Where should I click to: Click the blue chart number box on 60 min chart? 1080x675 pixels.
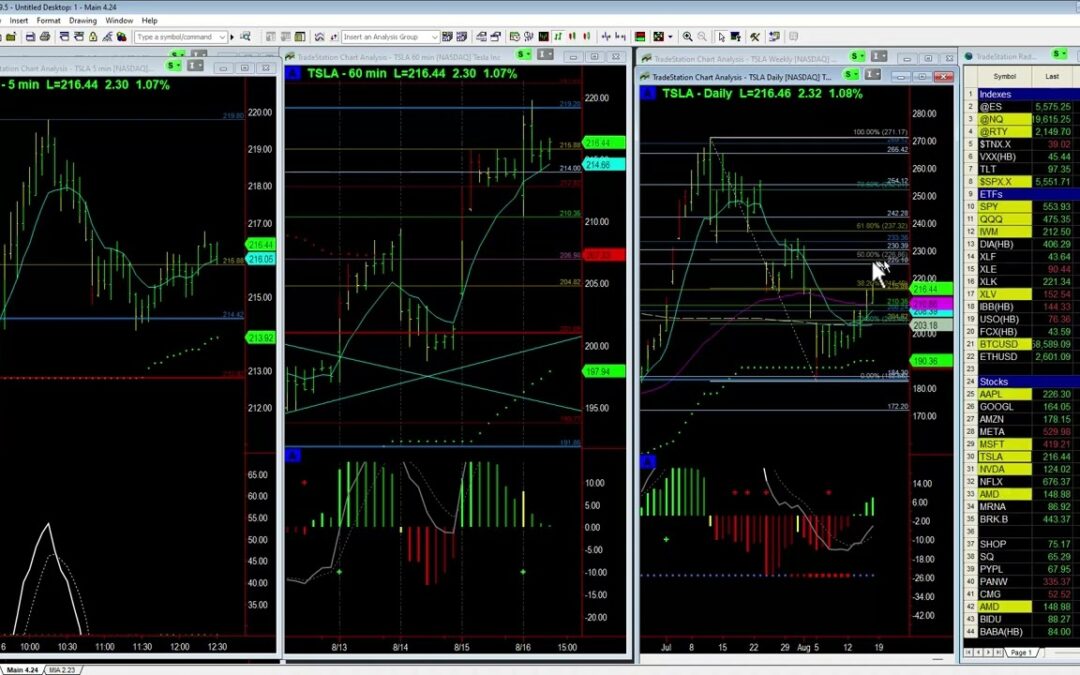tap(293, 73)
